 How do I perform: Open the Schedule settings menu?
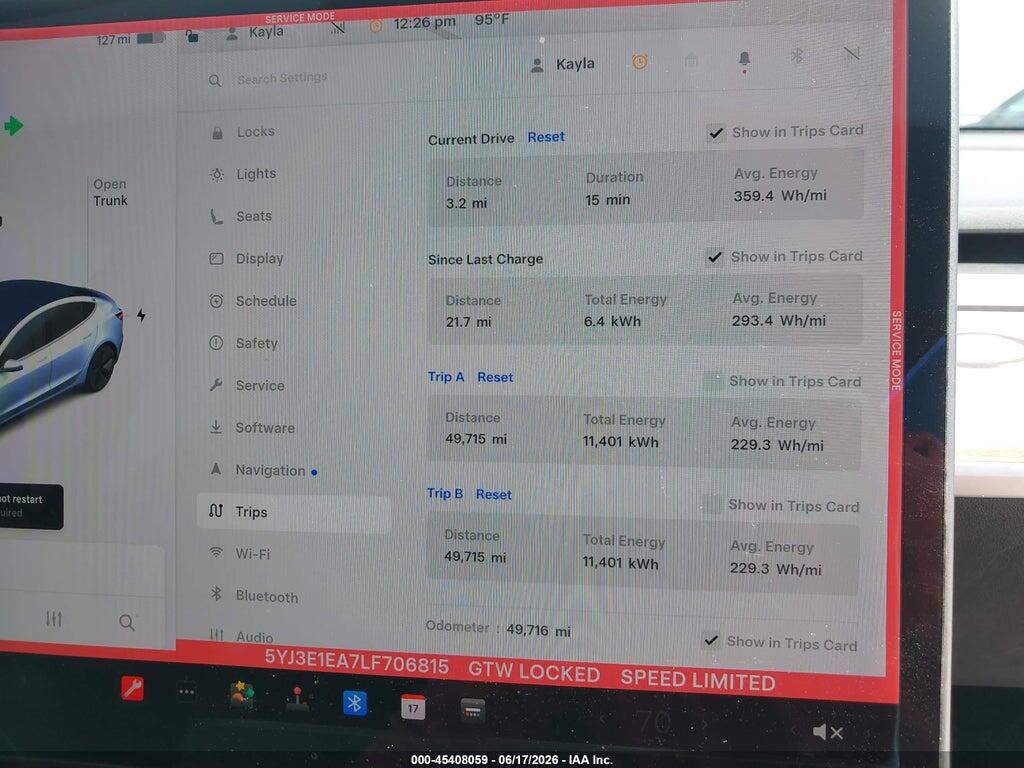click(266, 301)
